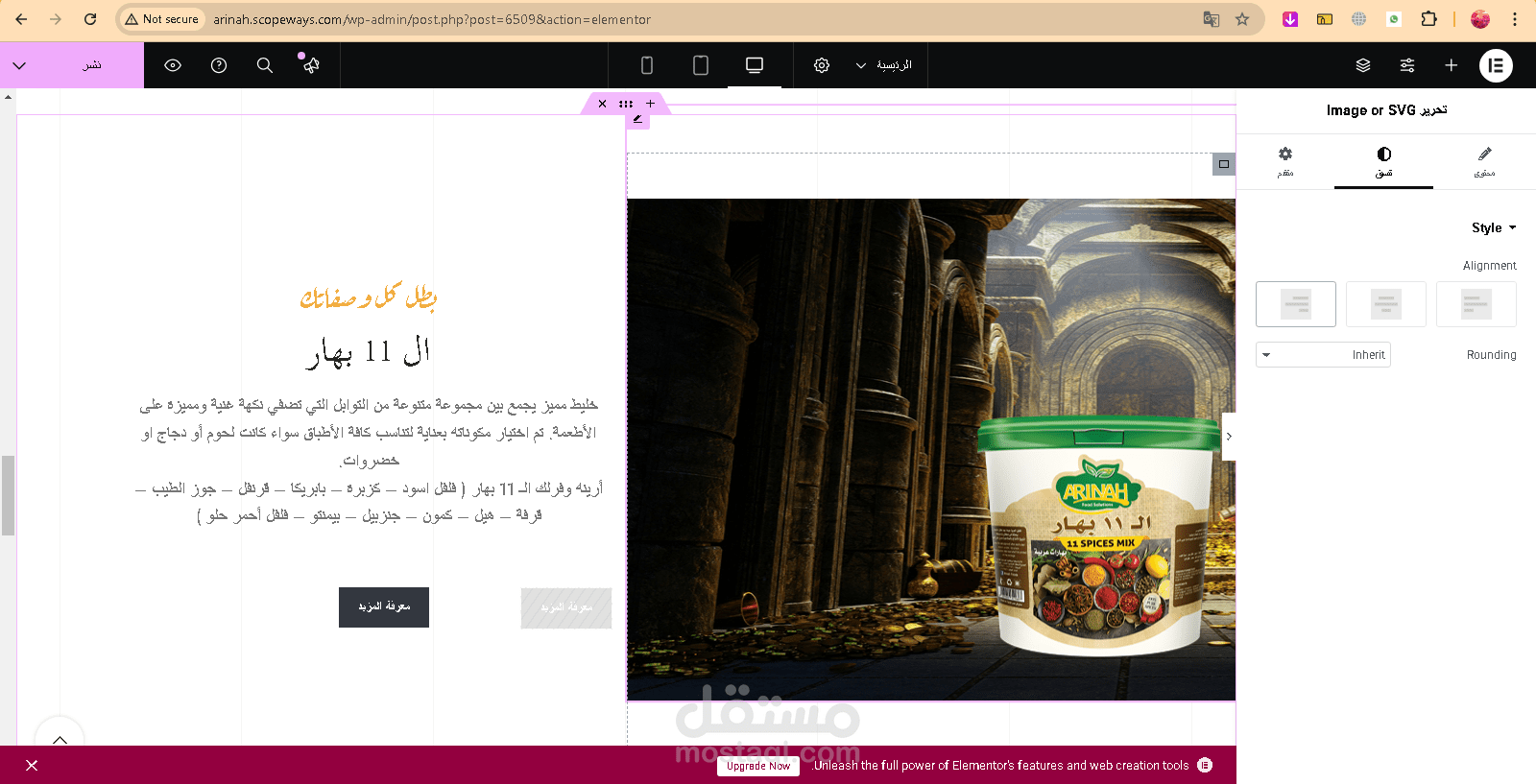Open the Content tab محتوى with pencil icon
The height and width of the screenshot is (784, 1536).
[1484, 161]
